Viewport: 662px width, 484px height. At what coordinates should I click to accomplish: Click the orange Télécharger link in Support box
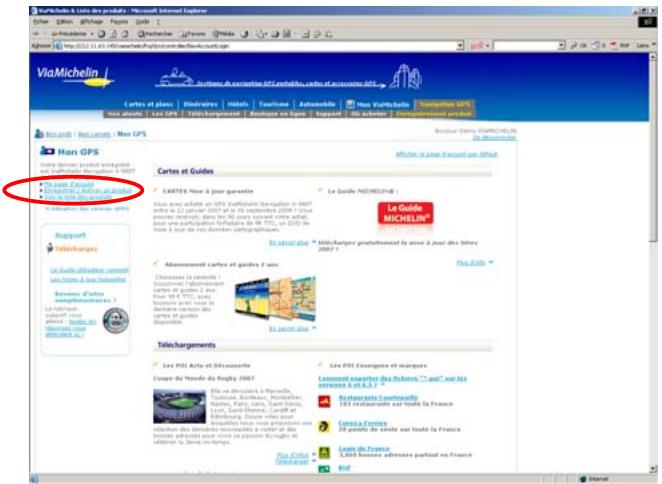tap(76, 249)
